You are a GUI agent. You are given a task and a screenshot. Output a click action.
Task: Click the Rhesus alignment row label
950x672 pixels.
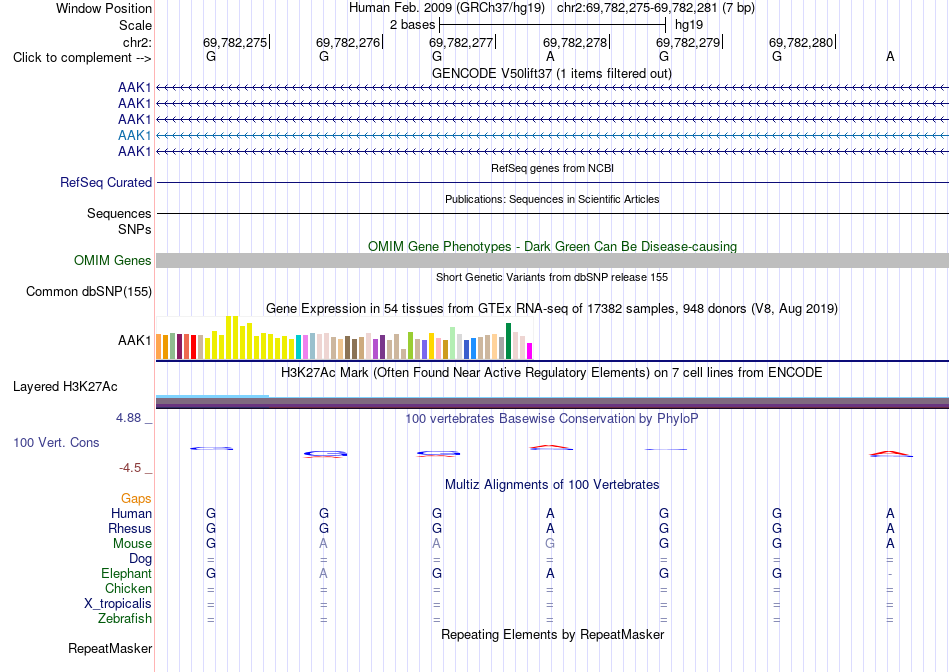click(x=130, y=528)
